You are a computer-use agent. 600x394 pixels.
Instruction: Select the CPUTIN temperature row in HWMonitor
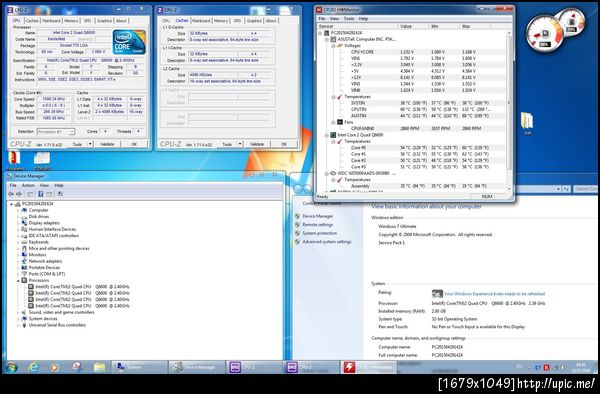(414, 109)
